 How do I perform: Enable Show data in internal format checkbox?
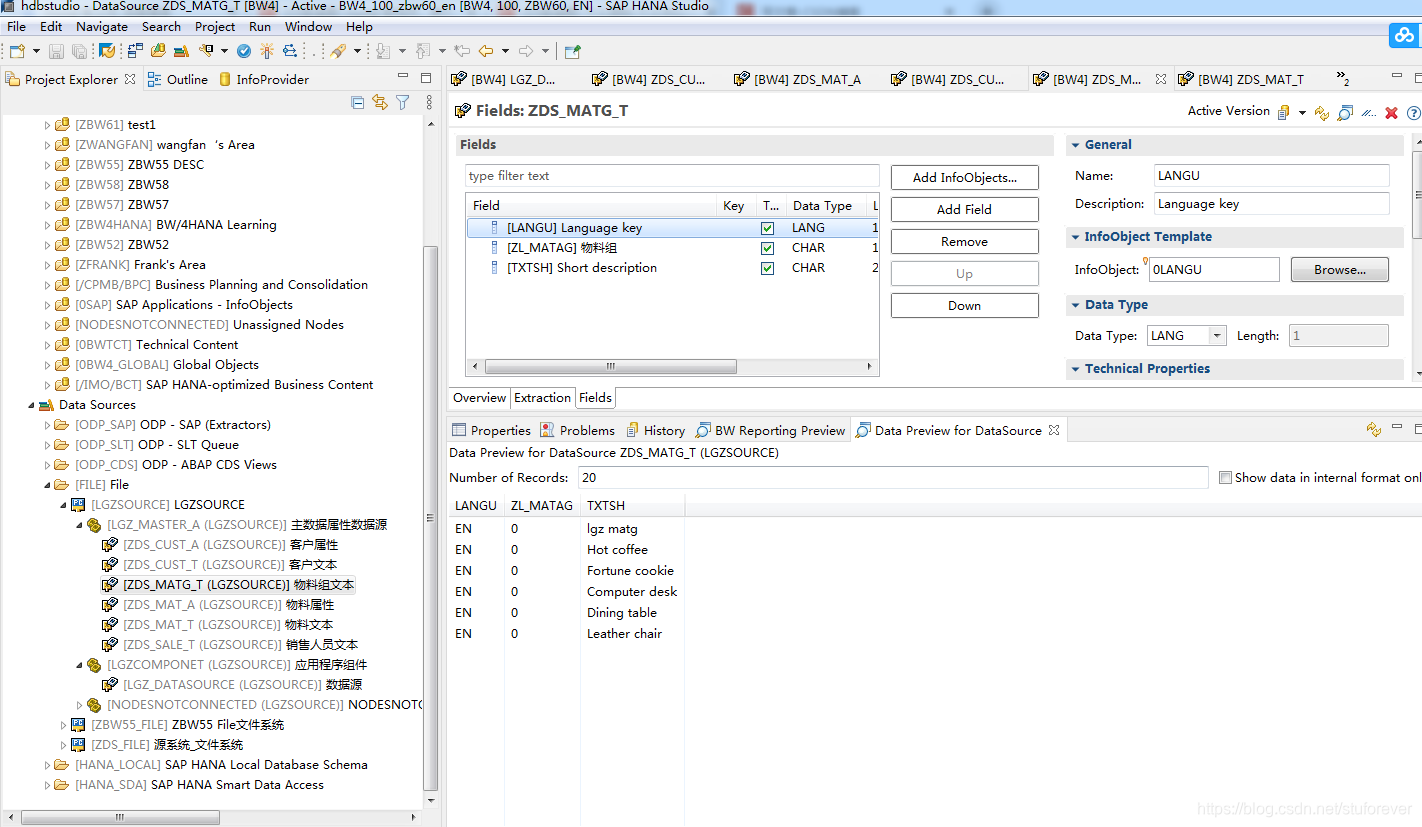pos(1225,478)
